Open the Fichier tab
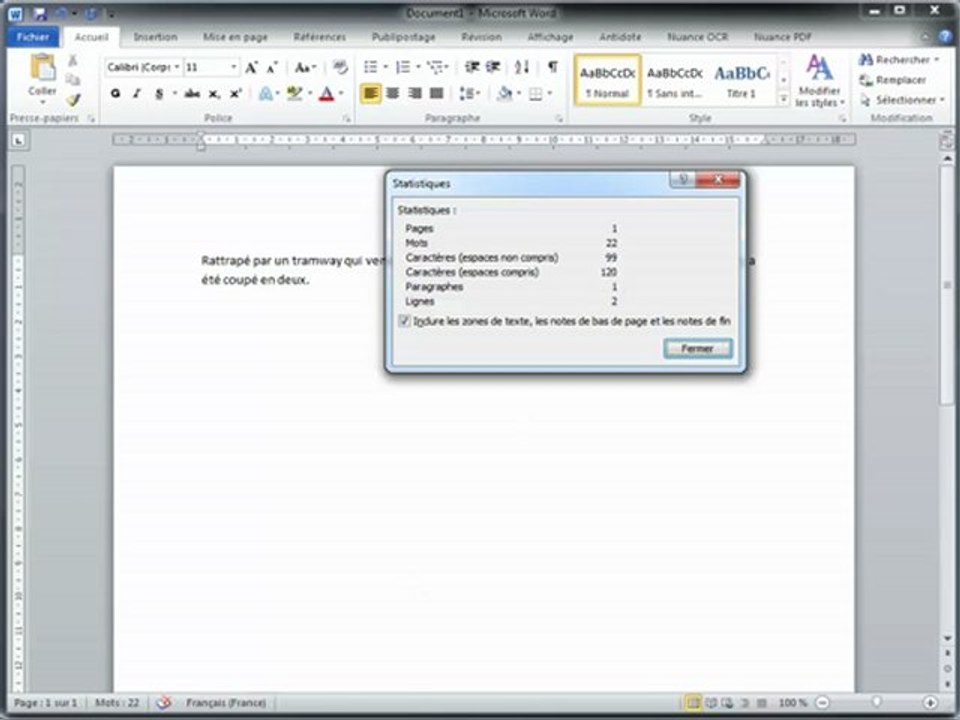 click(33, 37)
